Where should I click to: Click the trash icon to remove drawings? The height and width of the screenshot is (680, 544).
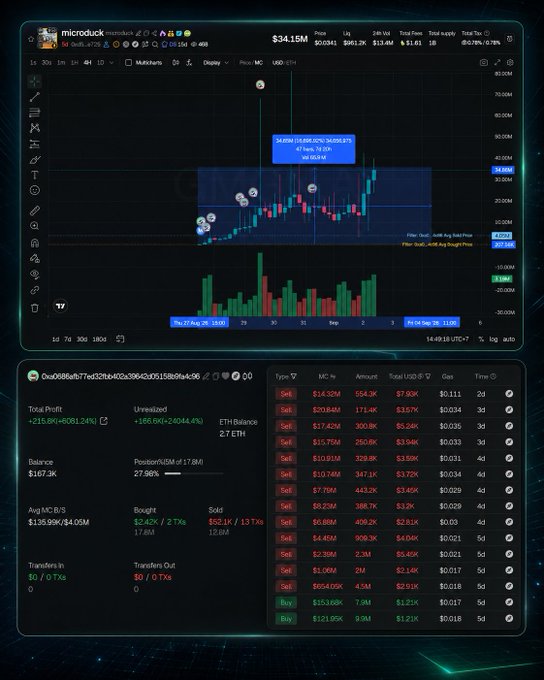pos(35,307)
